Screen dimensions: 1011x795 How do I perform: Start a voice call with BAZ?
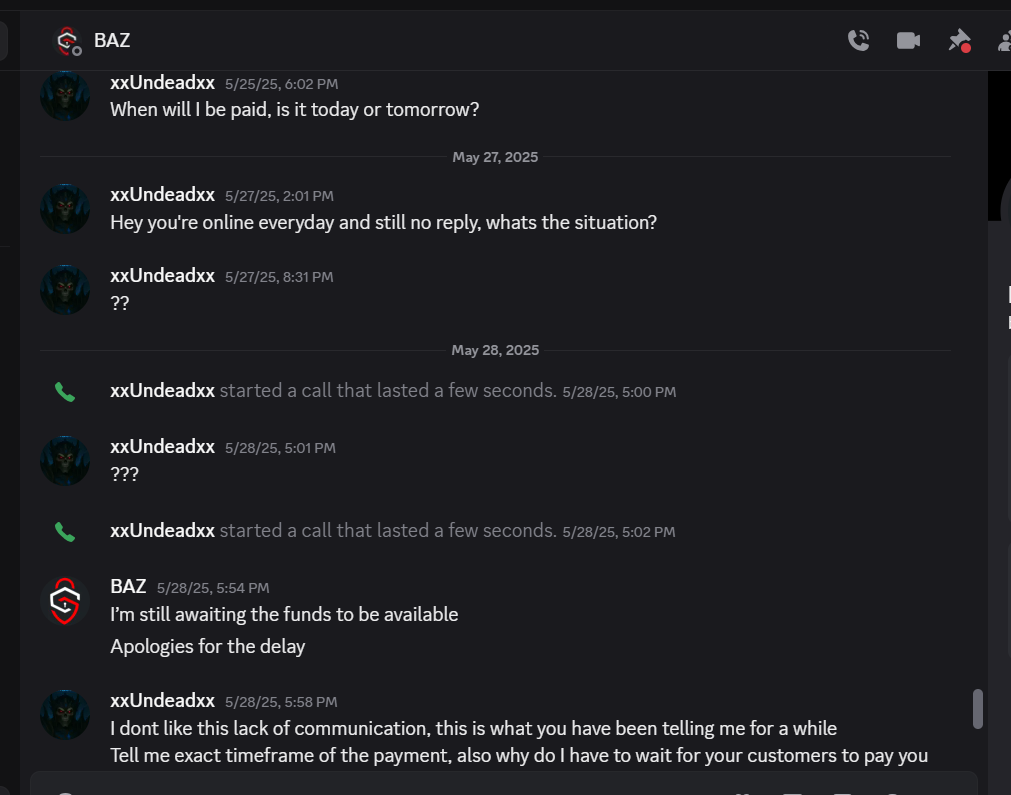[858, 41]
